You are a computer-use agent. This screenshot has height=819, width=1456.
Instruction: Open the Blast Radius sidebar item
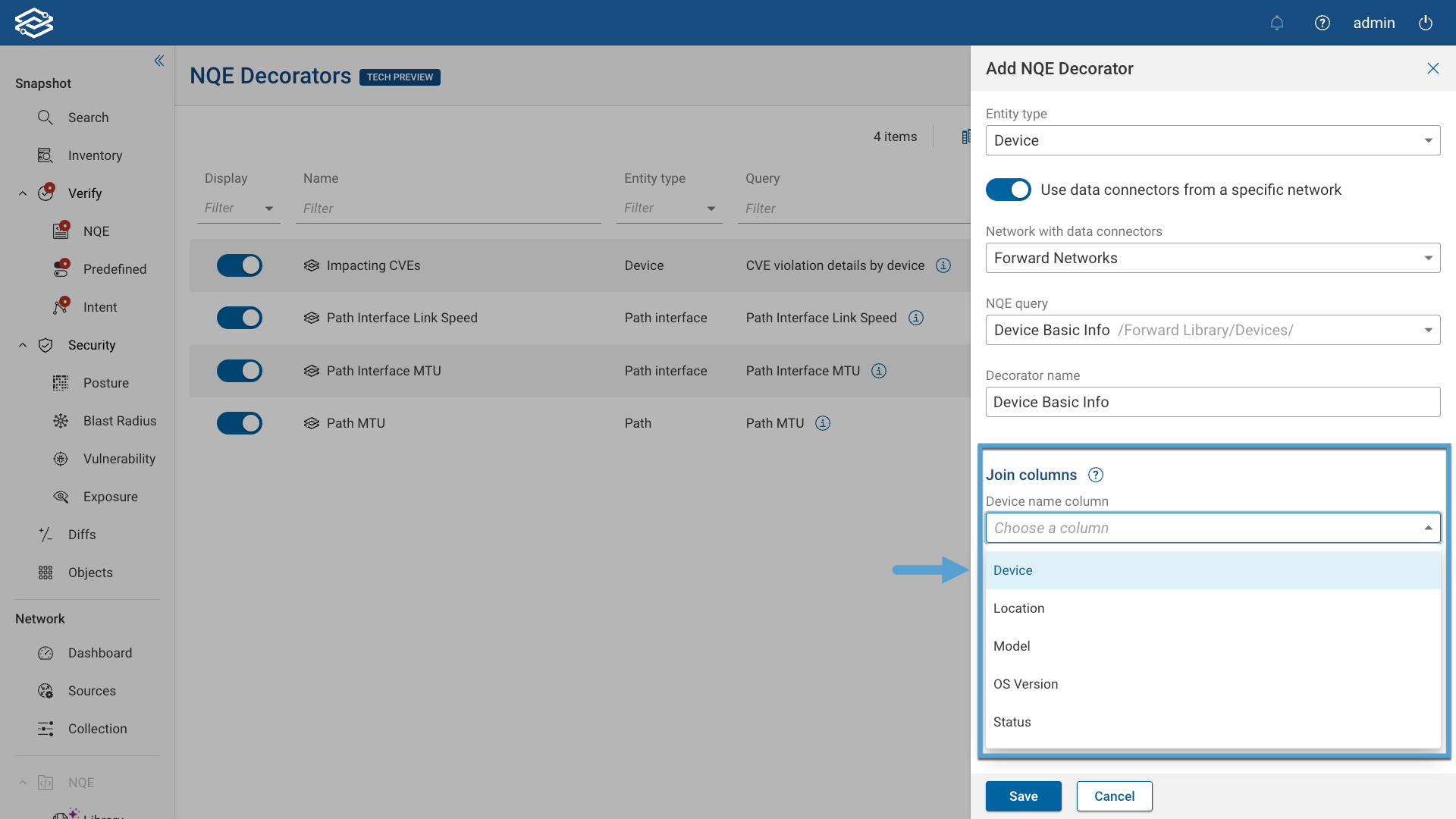pos(119,421)
